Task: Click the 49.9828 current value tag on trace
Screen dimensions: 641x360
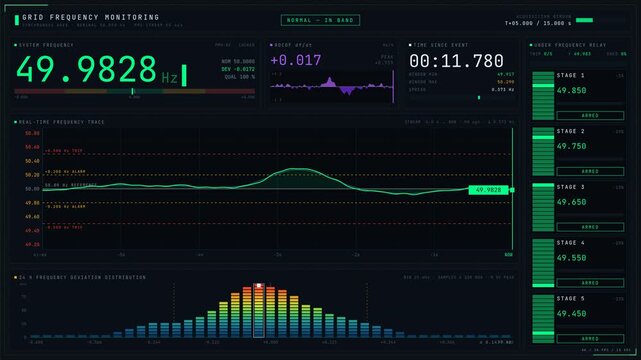Action: pos(489,190)
